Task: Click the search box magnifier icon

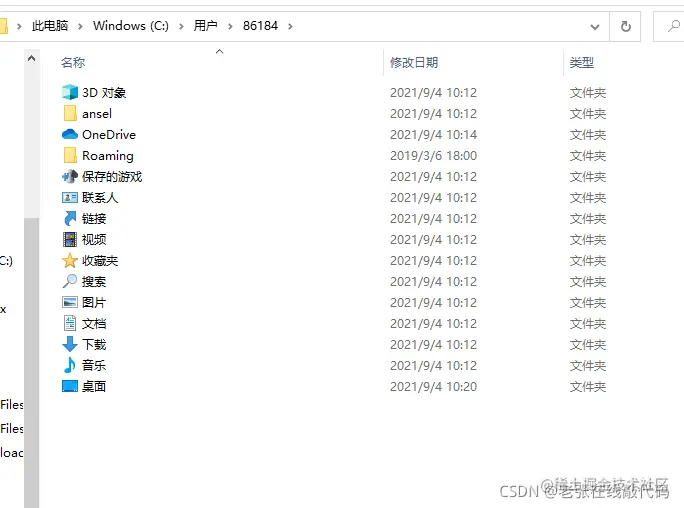Action: point(674,26)
